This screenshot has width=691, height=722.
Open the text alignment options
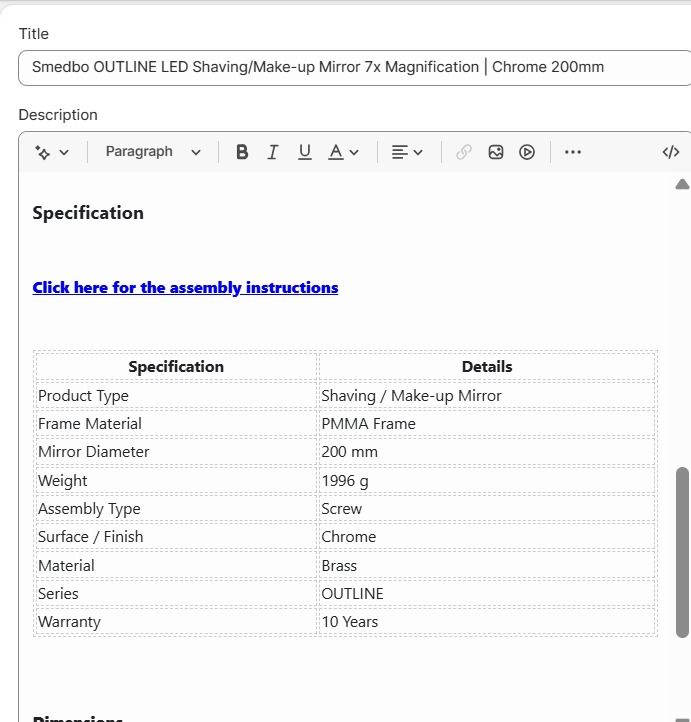pyautogui.click(x=400, y=152)
